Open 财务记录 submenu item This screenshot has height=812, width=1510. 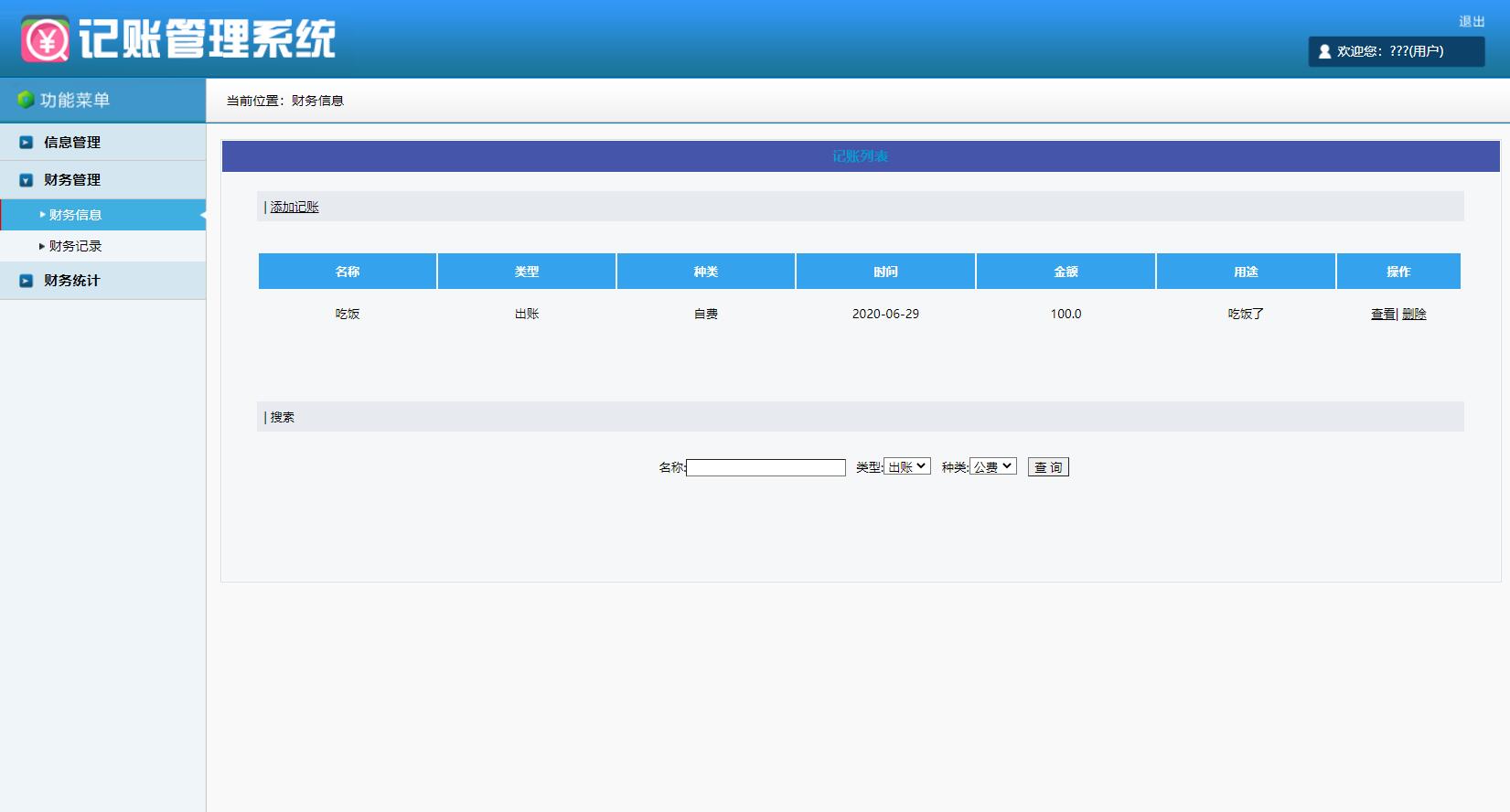(75, 246)
